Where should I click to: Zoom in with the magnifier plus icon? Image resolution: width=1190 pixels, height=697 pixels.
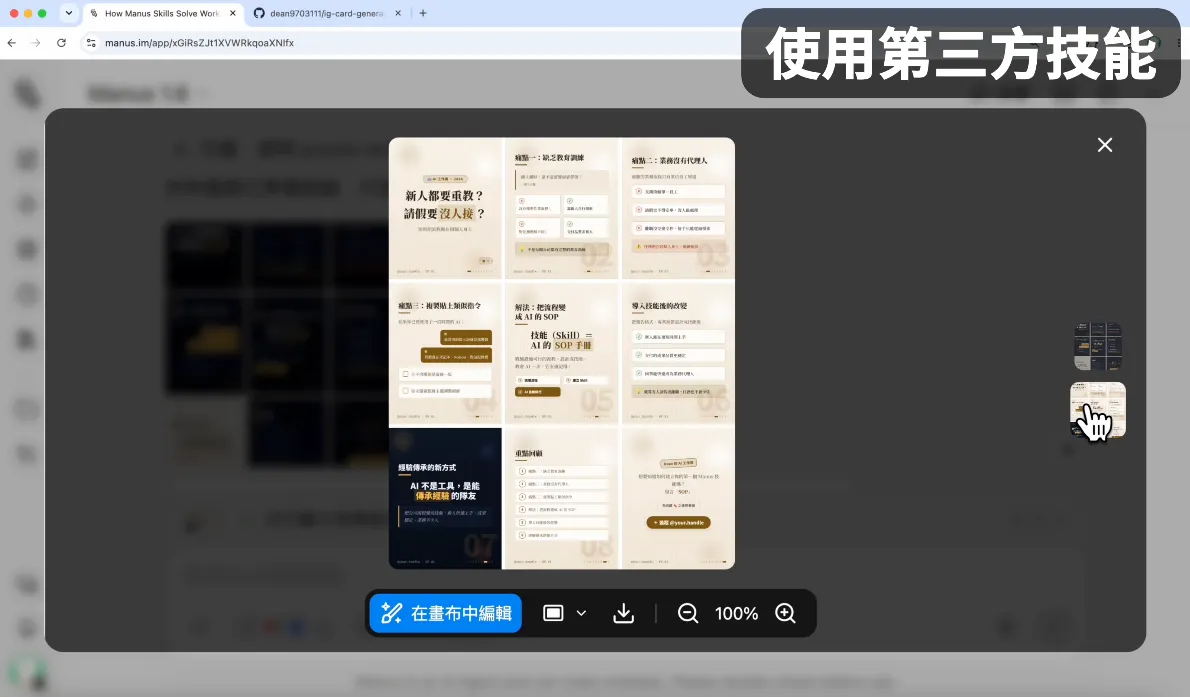click(785, 613)
